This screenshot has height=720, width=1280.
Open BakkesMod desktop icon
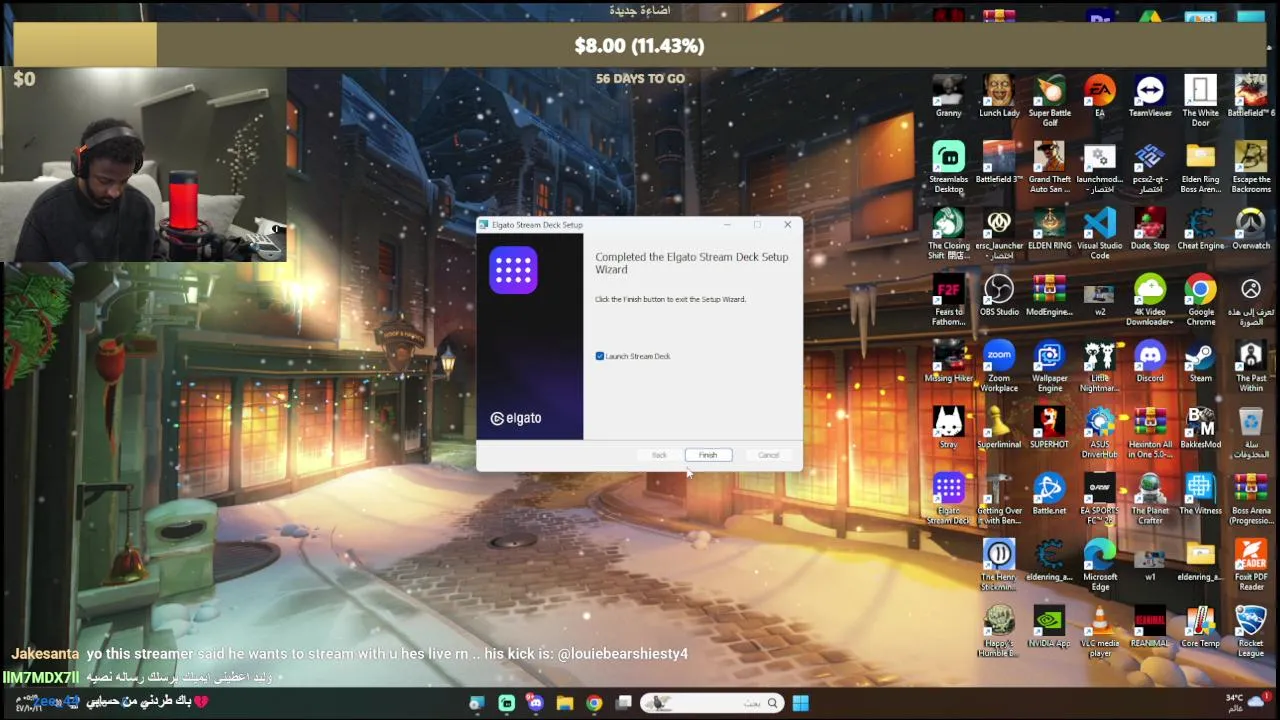1200,428
